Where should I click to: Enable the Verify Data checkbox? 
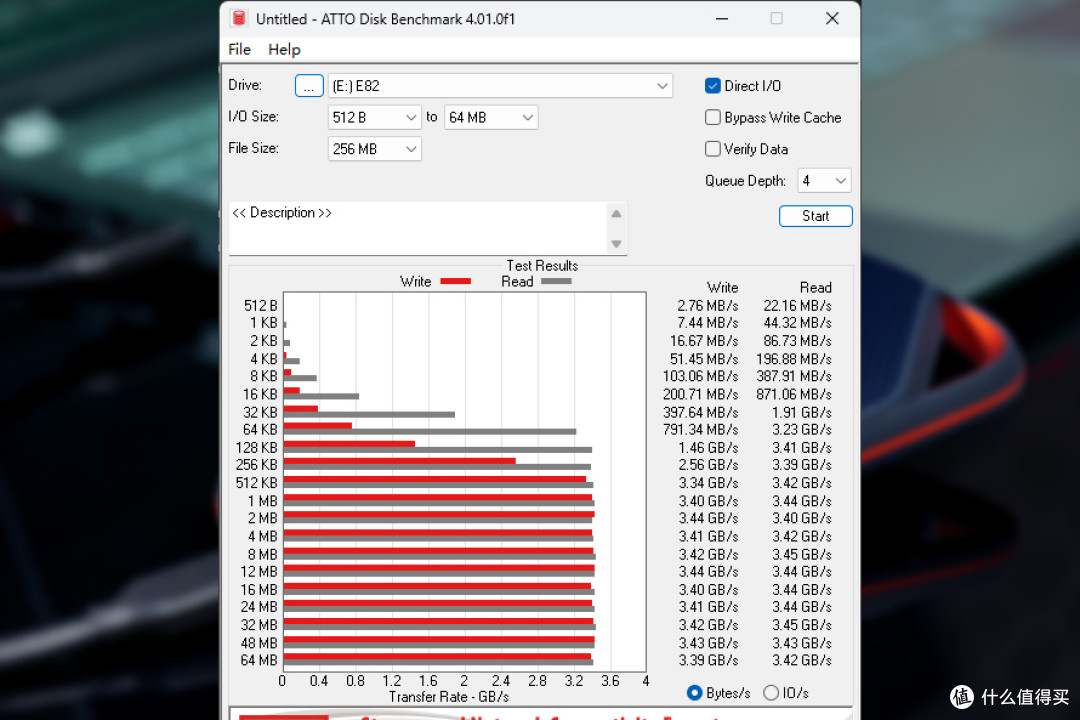click(x=713, y=149)
